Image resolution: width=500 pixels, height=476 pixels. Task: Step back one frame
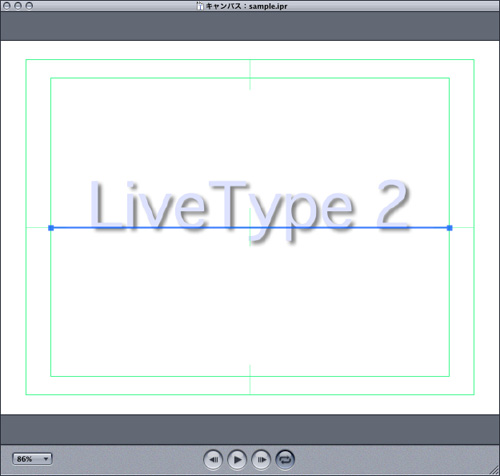(x=213, y=460)
